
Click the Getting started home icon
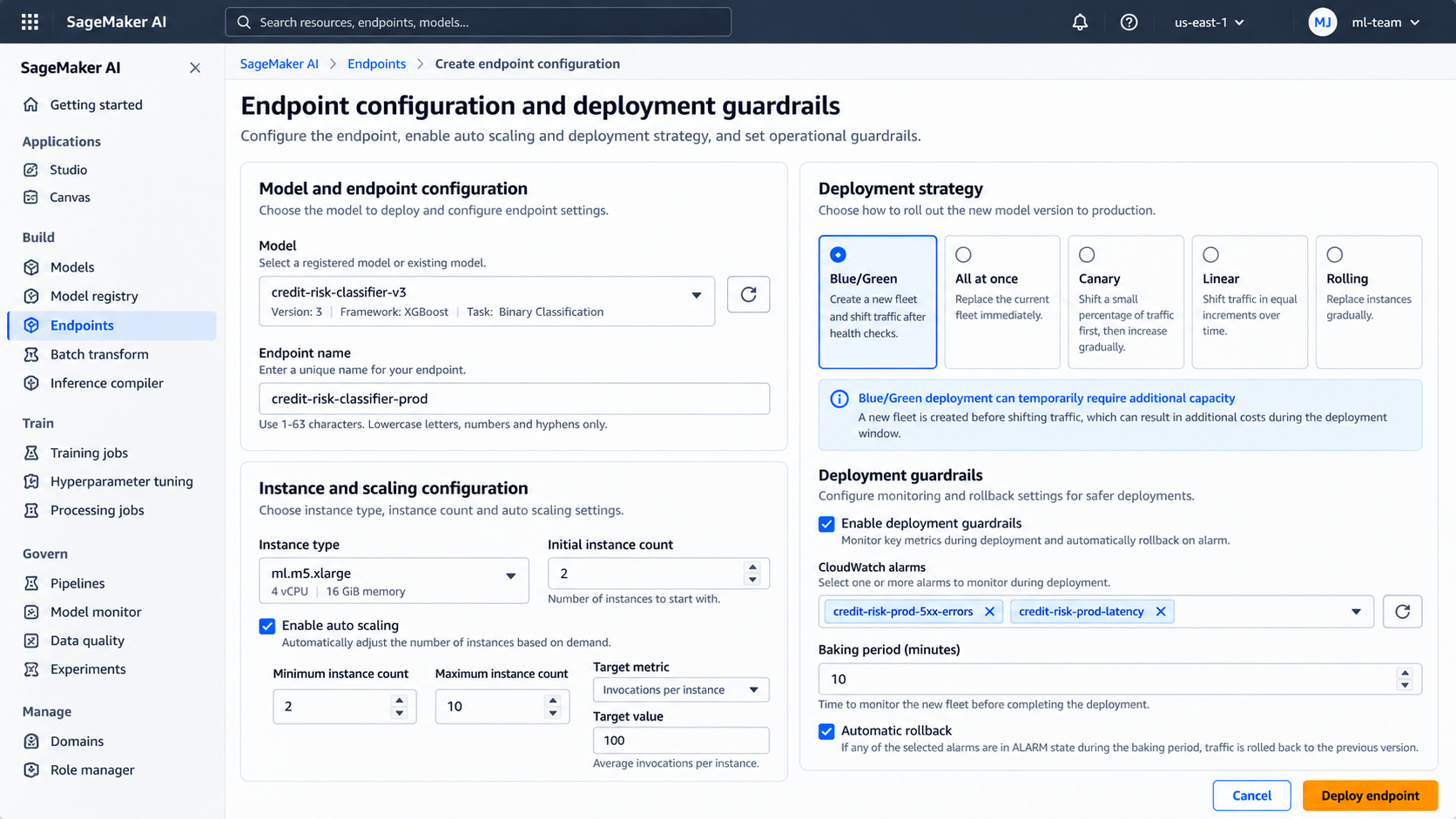[x=31, y=104]
